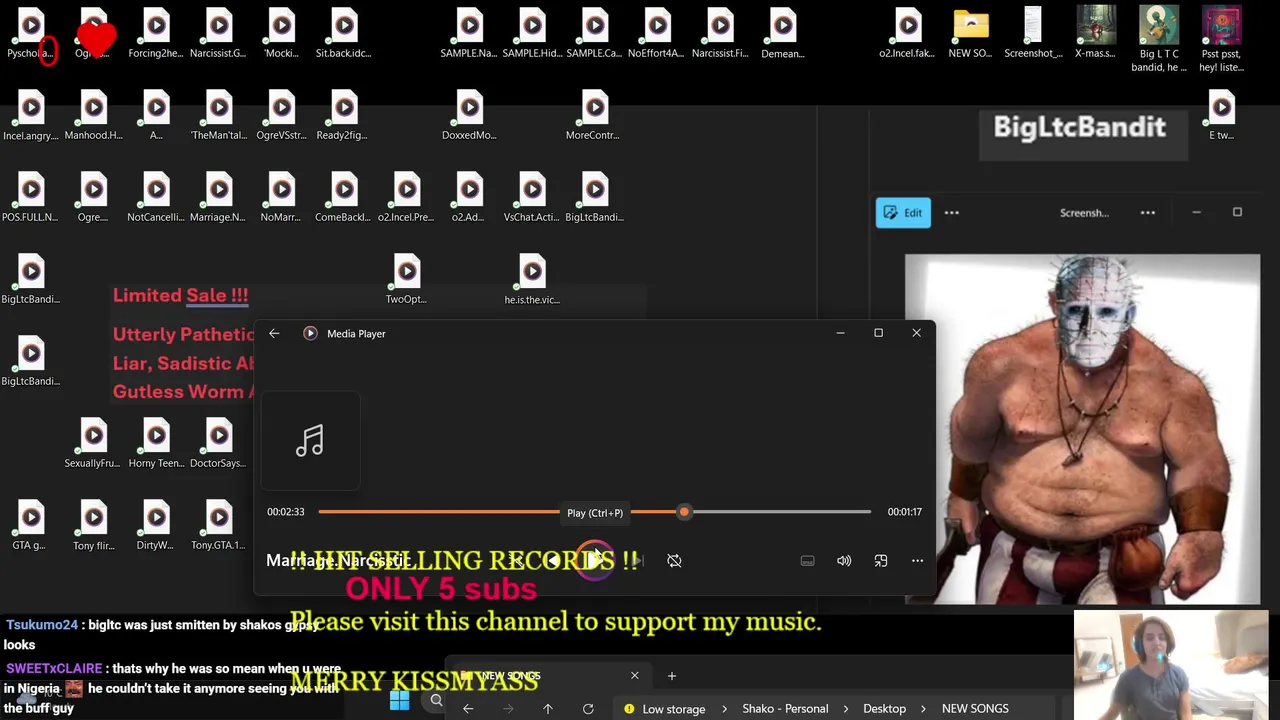The image size is (1280, 720).
Task: Click the masked ogre picture in Photos
Action: click(1082, 429)
